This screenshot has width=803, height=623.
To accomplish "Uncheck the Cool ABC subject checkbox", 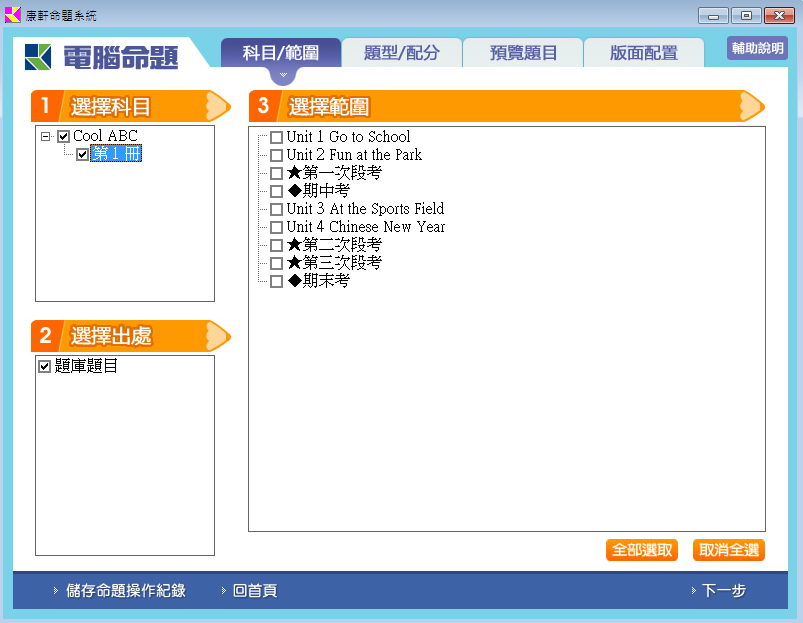I will tap(64, 136).
